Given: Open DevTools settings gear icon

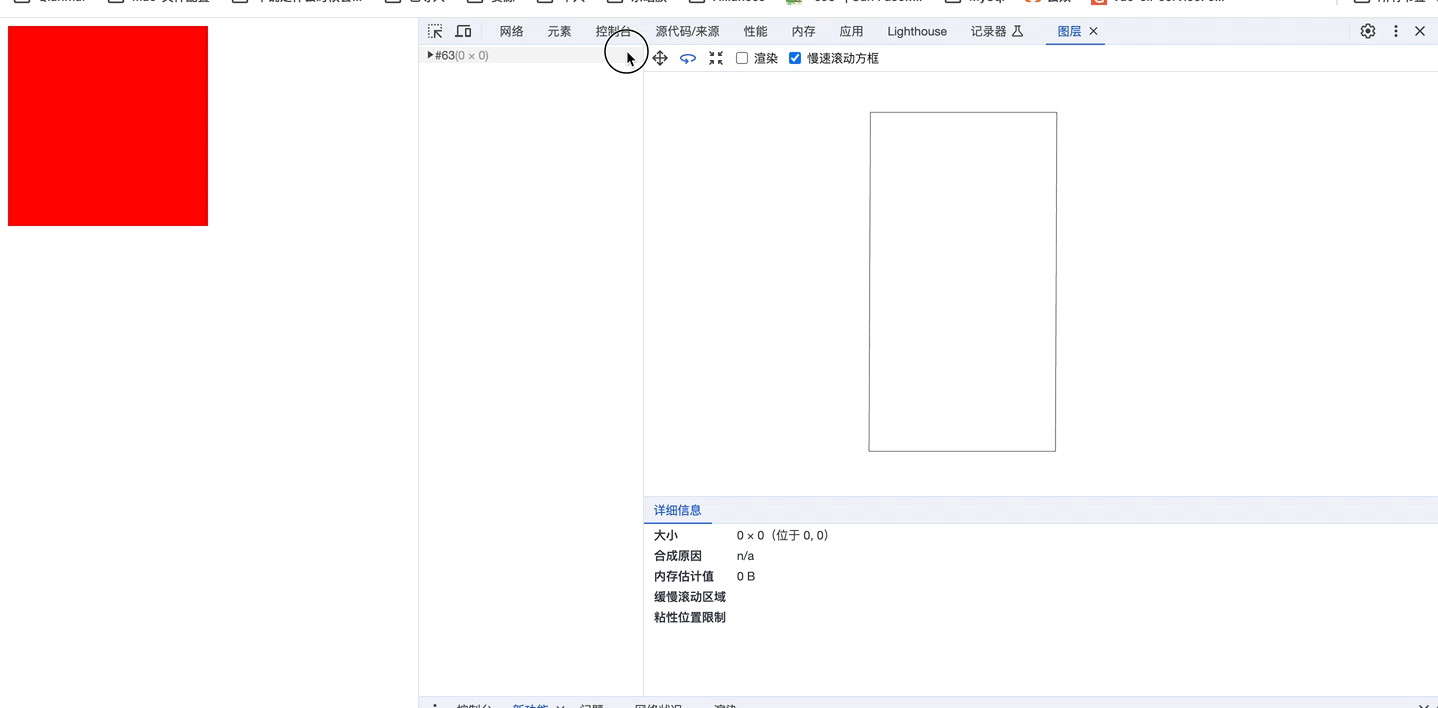Looking at the screenshot, I should point(1367,31).
